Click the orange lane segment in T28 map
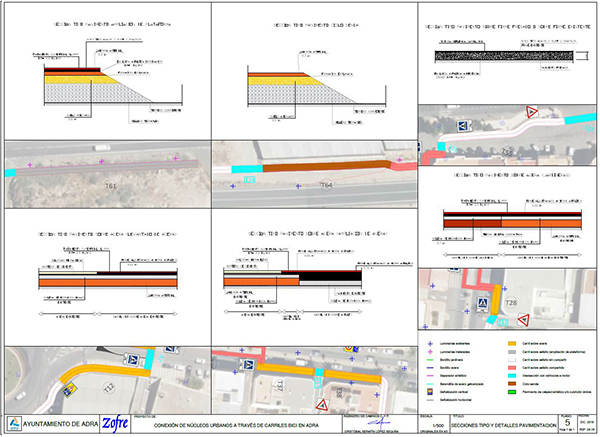The image size is (600, 437). [496, 300]
